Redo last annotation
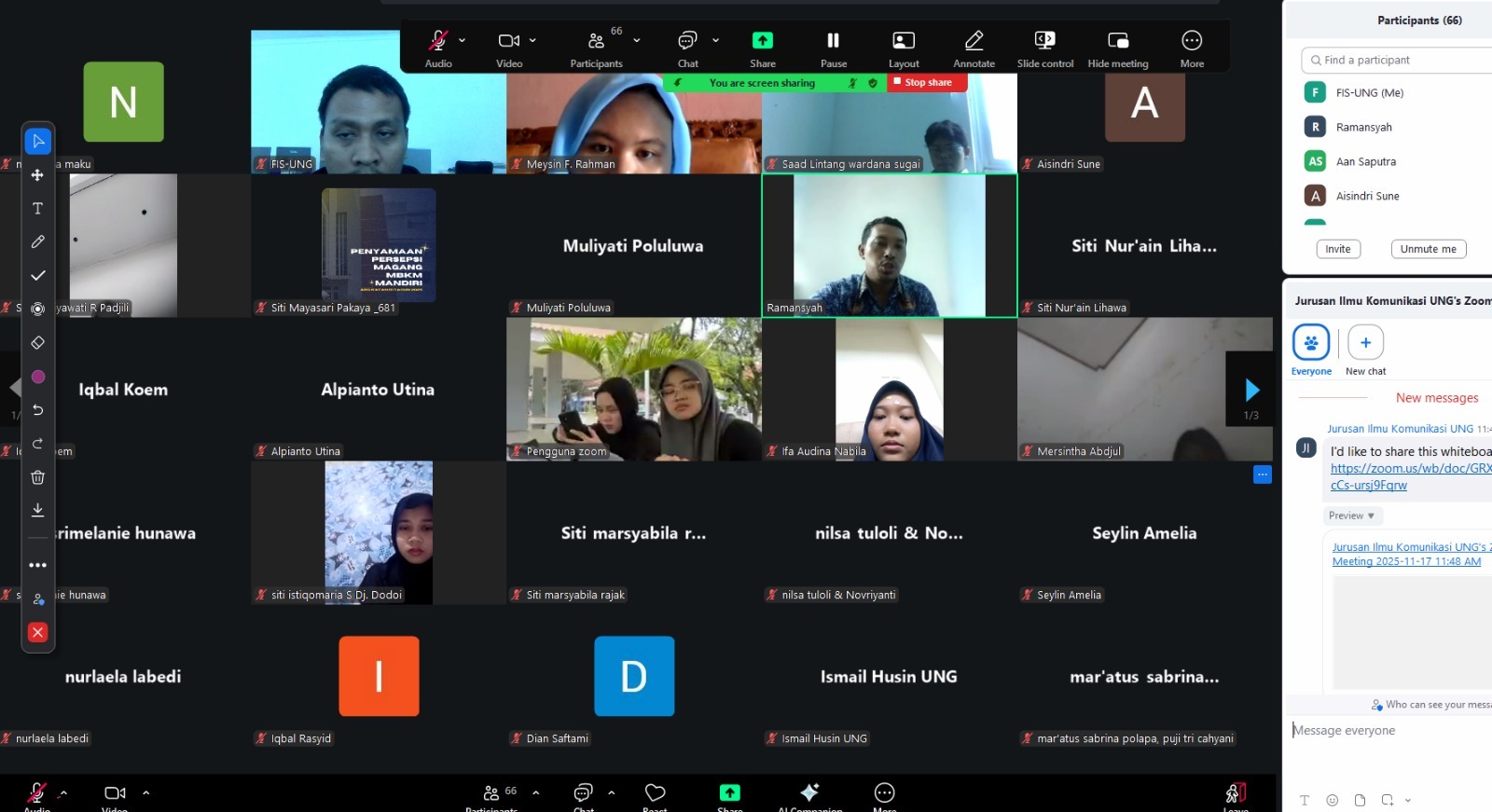The image size is (1492, 812). pyautogui.click(x=38, y=444)
